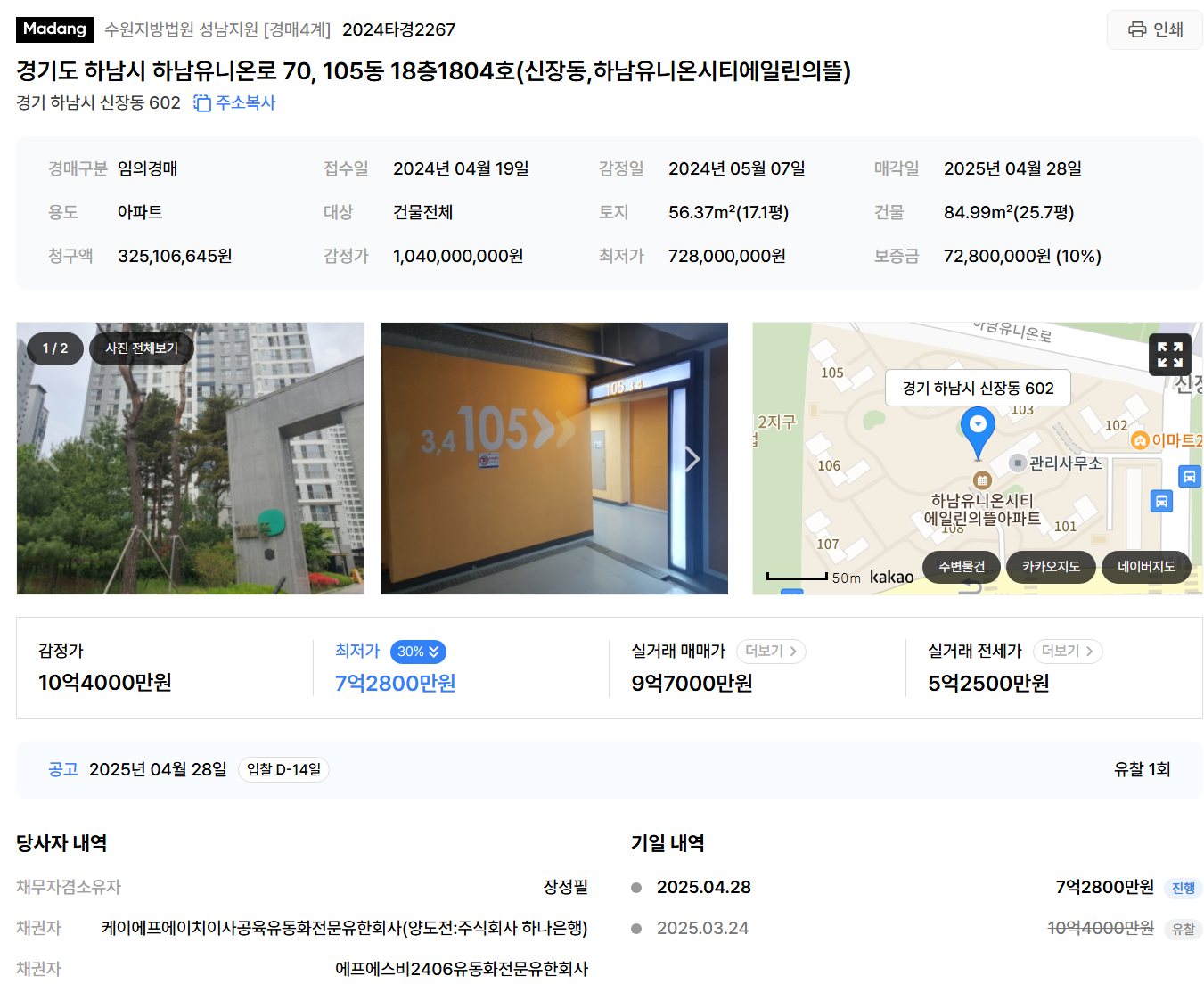Expand the 30% discount dropdown badge
1204x992 pixels.
(x=418, y=652)
